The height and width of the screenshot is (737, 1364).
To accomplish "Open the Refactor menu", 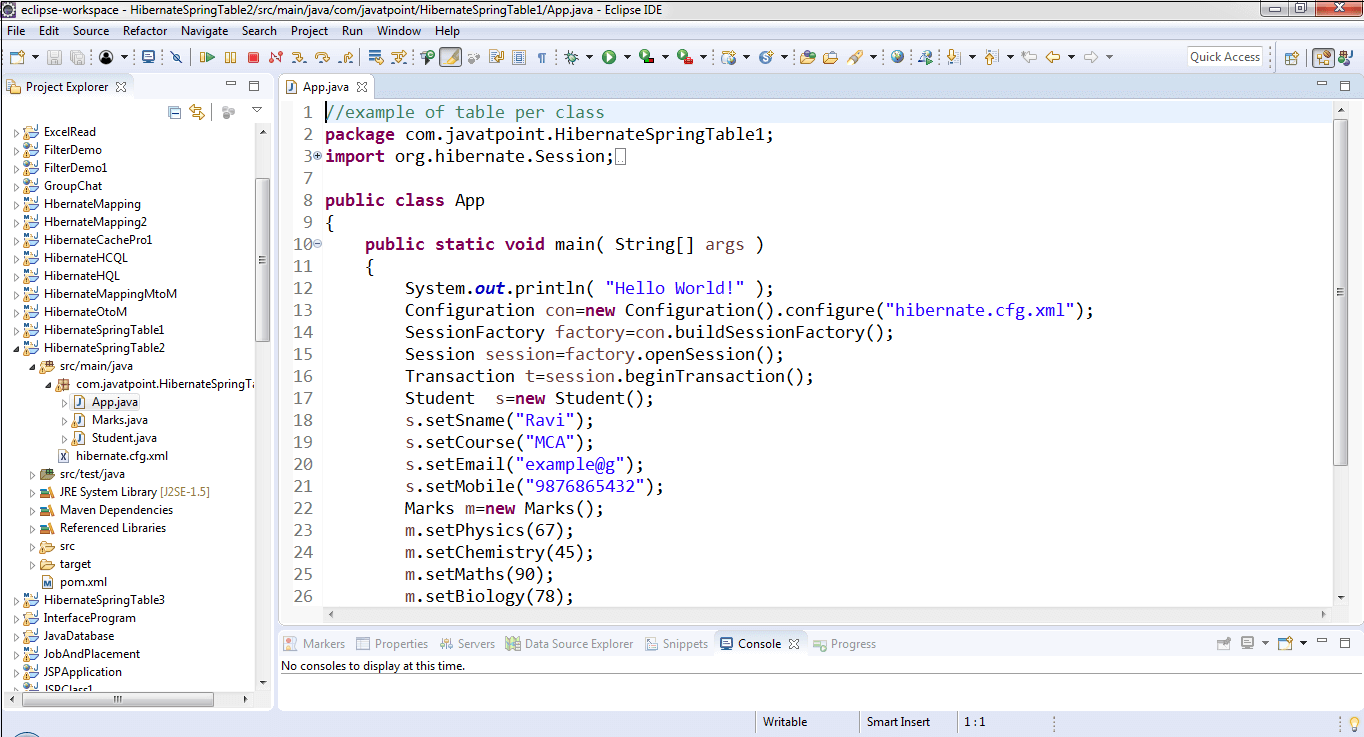I will [145, 31].
